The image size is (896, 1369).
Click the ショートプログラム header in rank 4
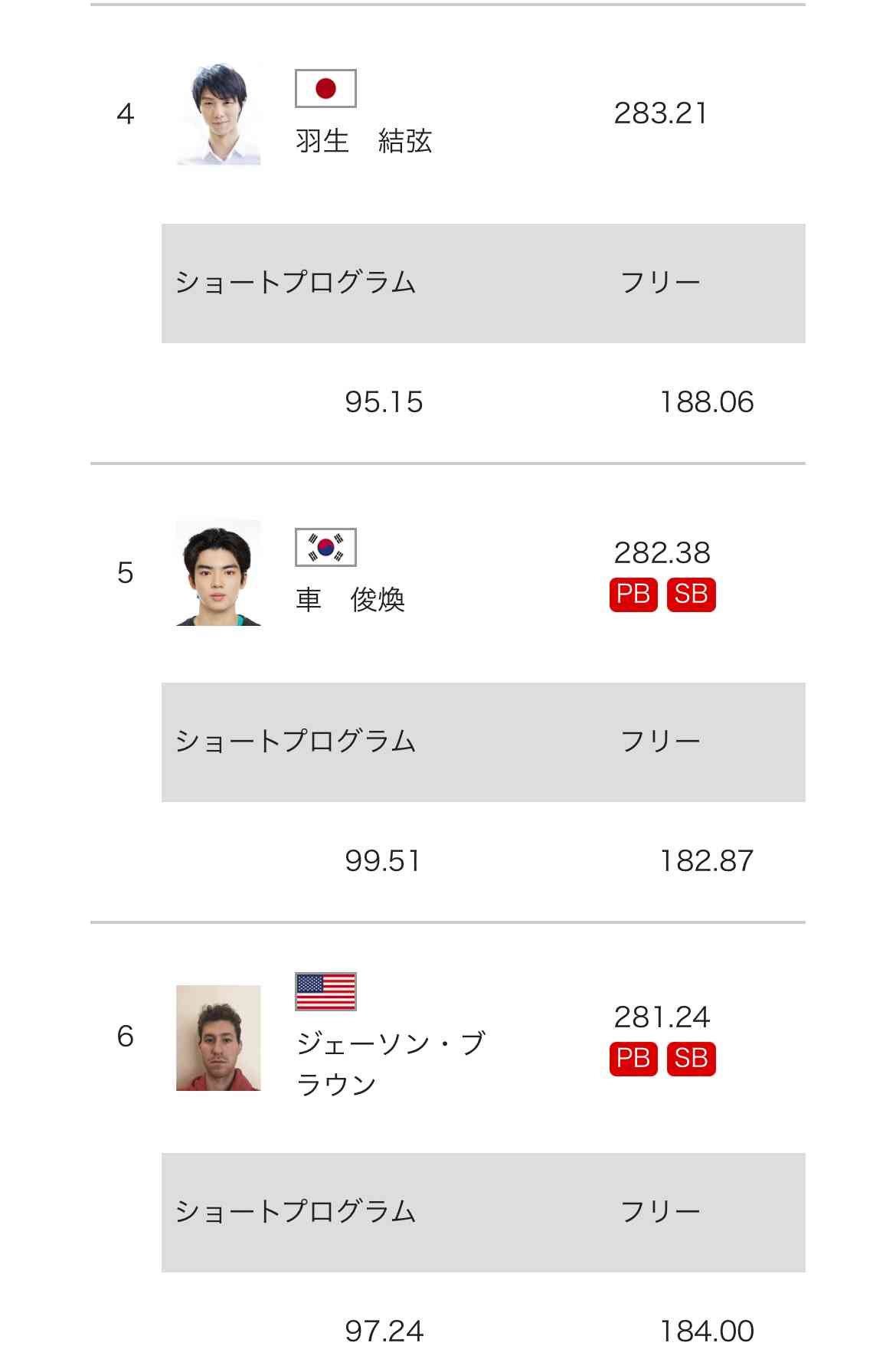tap(296, 283)
